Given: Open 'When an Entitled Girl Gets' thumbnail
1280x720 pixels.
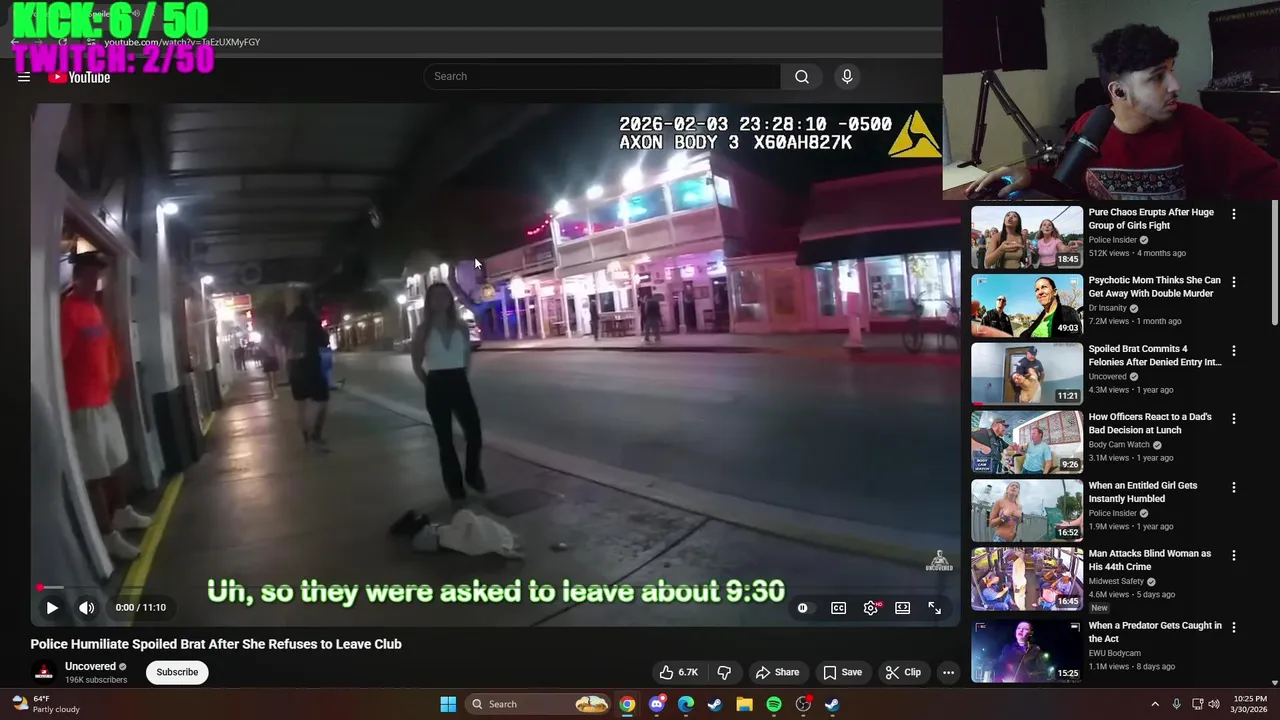Looking at the screenshot, I should (x=1027, y=510).
